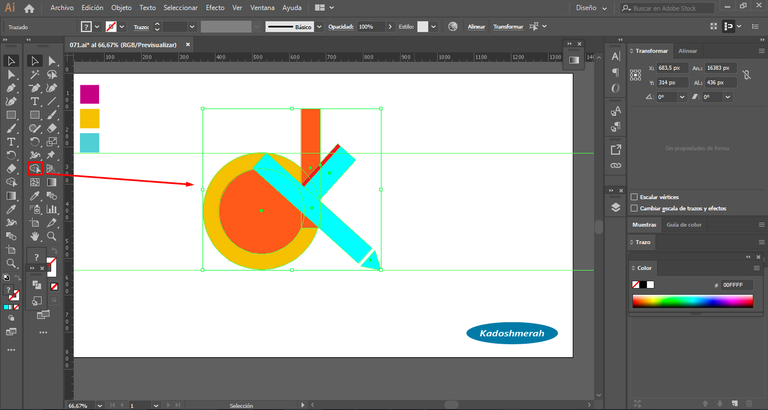Open the rotation angle dropdown in Transformar
Image resolution: width=768 pixels, height=410 pixels.
point(682,97)
